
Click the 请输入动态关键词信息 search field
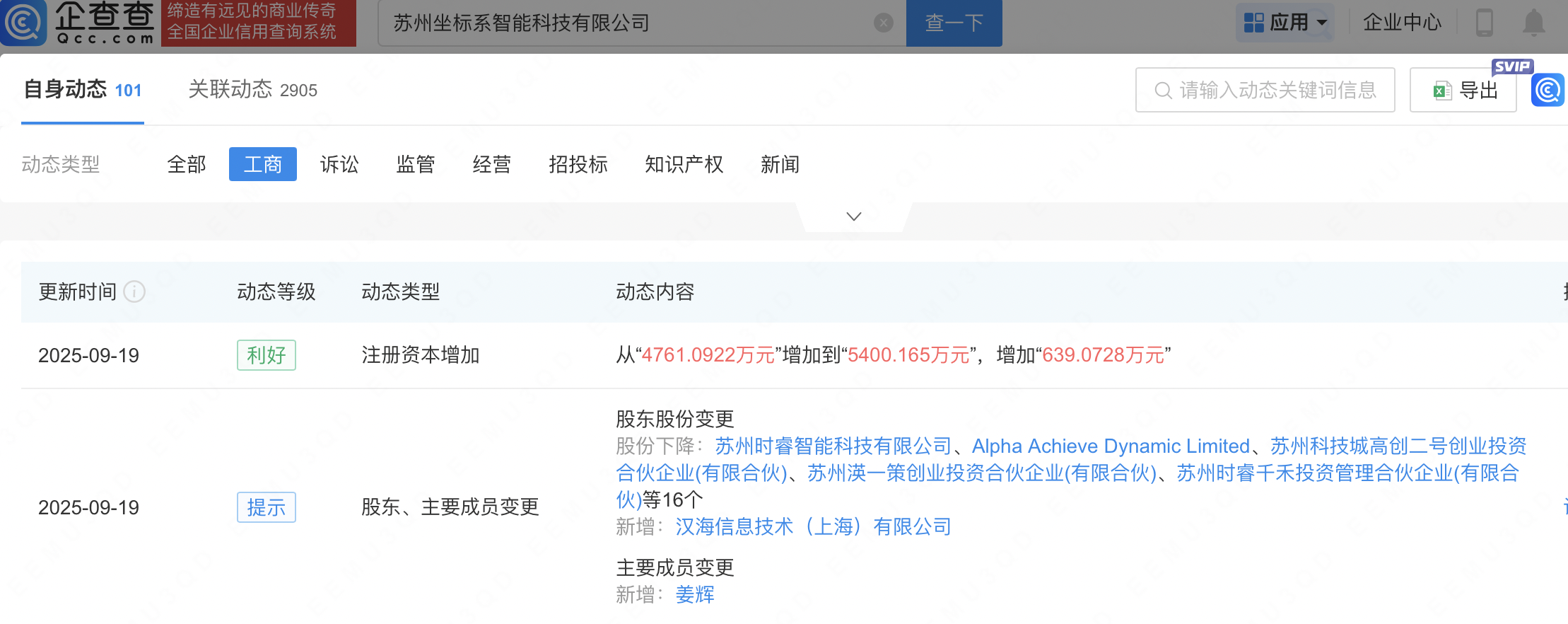pyautogui.click(x=1265, y=90)
